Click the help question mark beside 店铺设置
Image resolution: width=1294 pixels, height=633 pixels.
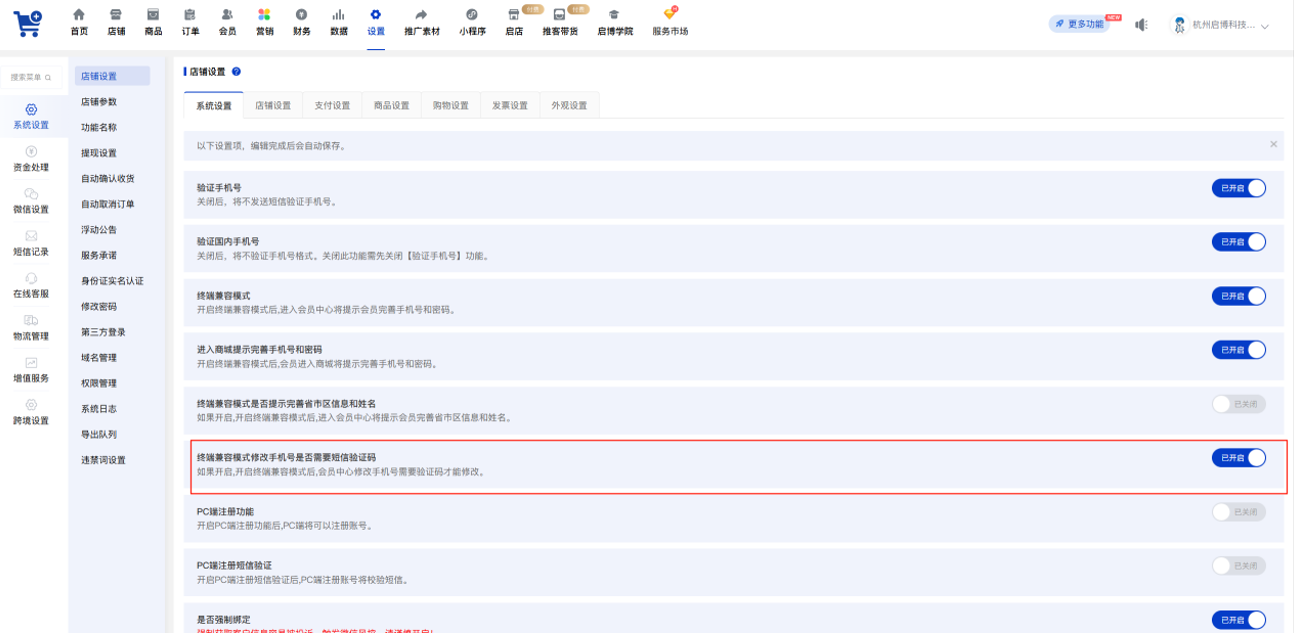[236, 72]
